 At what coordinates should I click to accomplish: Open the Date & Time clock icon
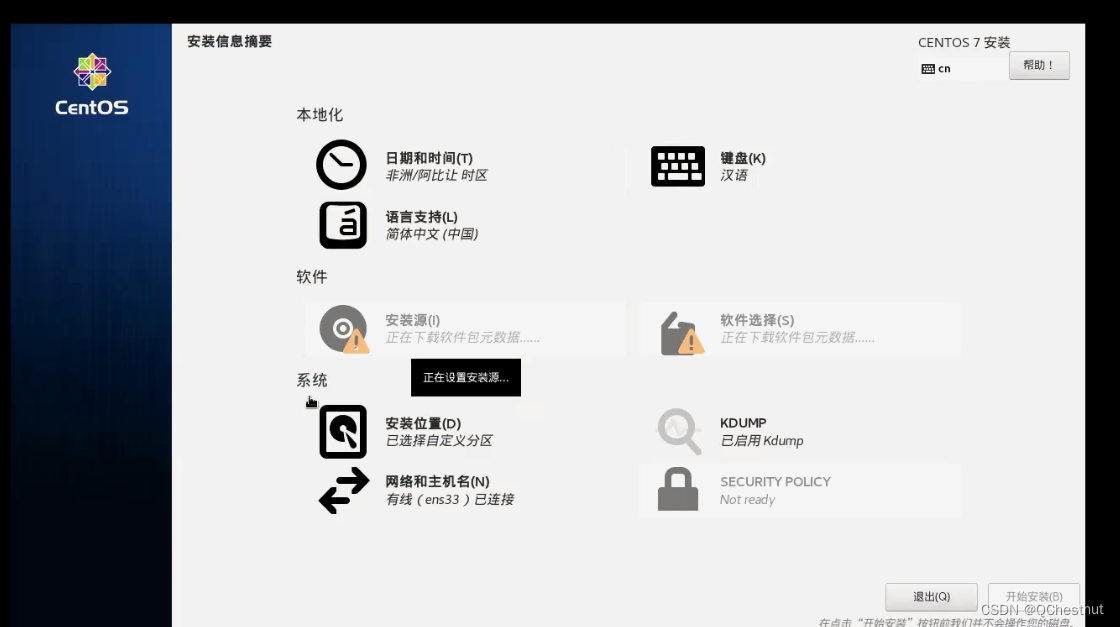(x=341, y=165)
